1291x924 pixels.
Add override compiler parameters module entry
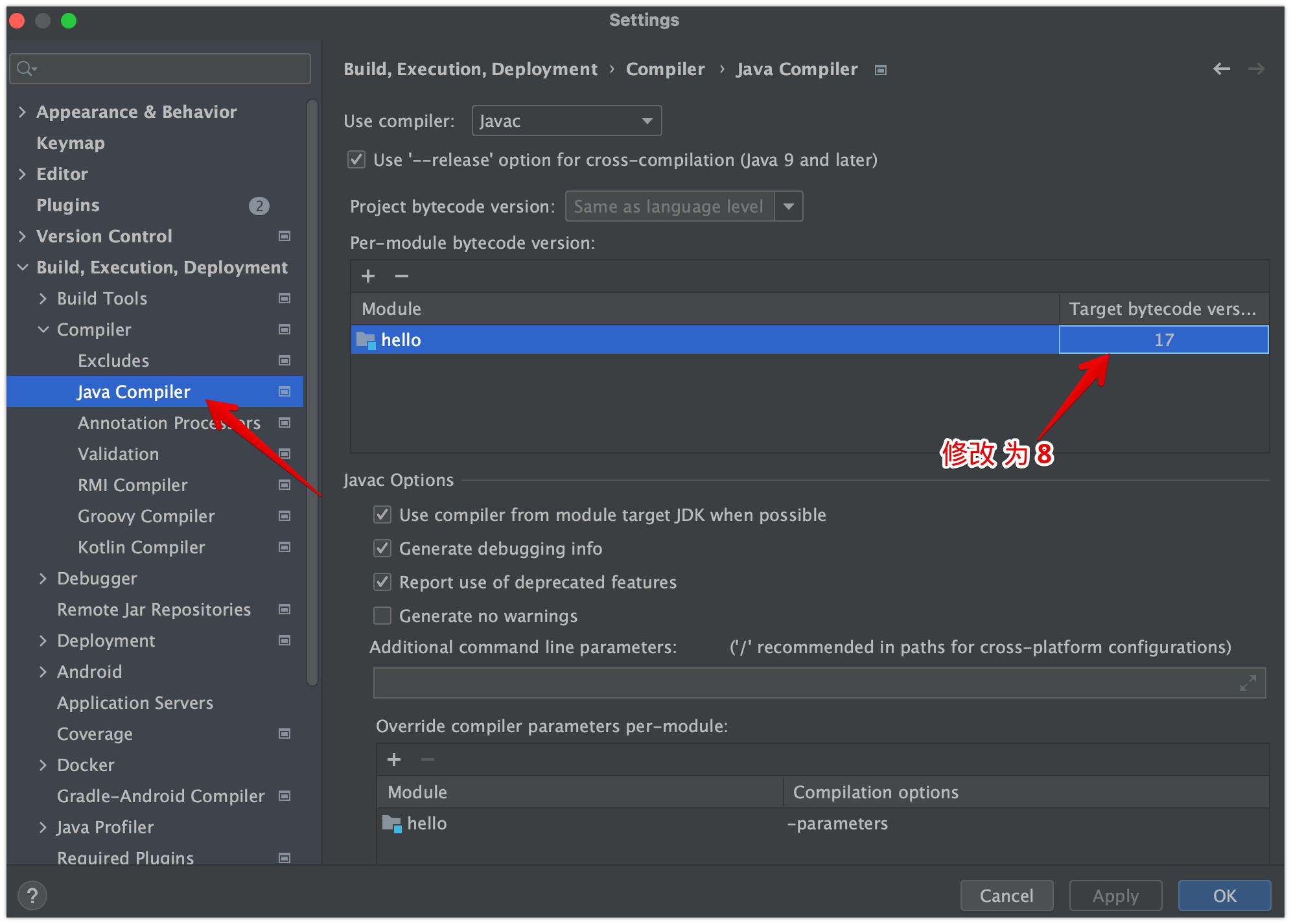point(394,759)
